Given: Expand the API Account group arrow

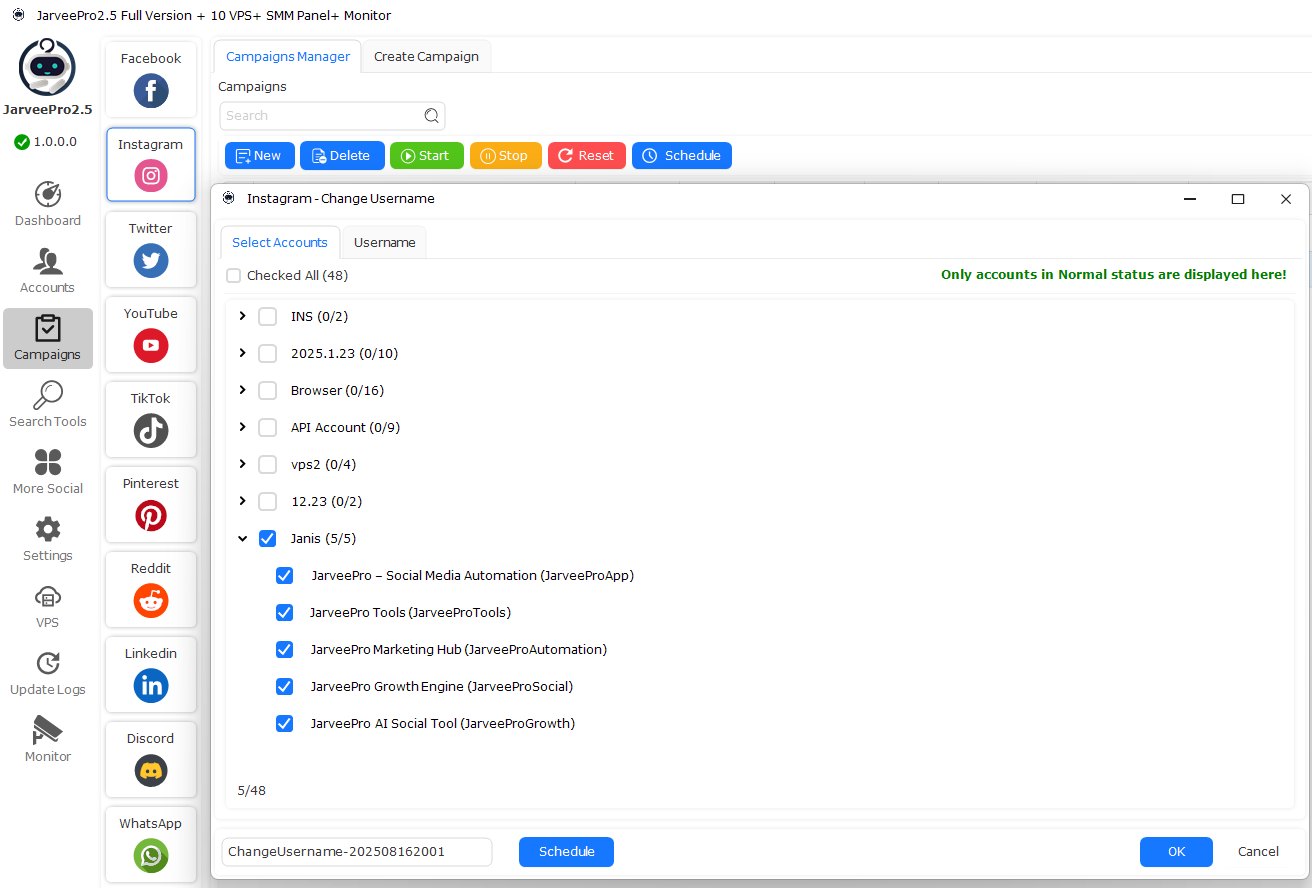Looking at the screenshot, I should point(242,427).
